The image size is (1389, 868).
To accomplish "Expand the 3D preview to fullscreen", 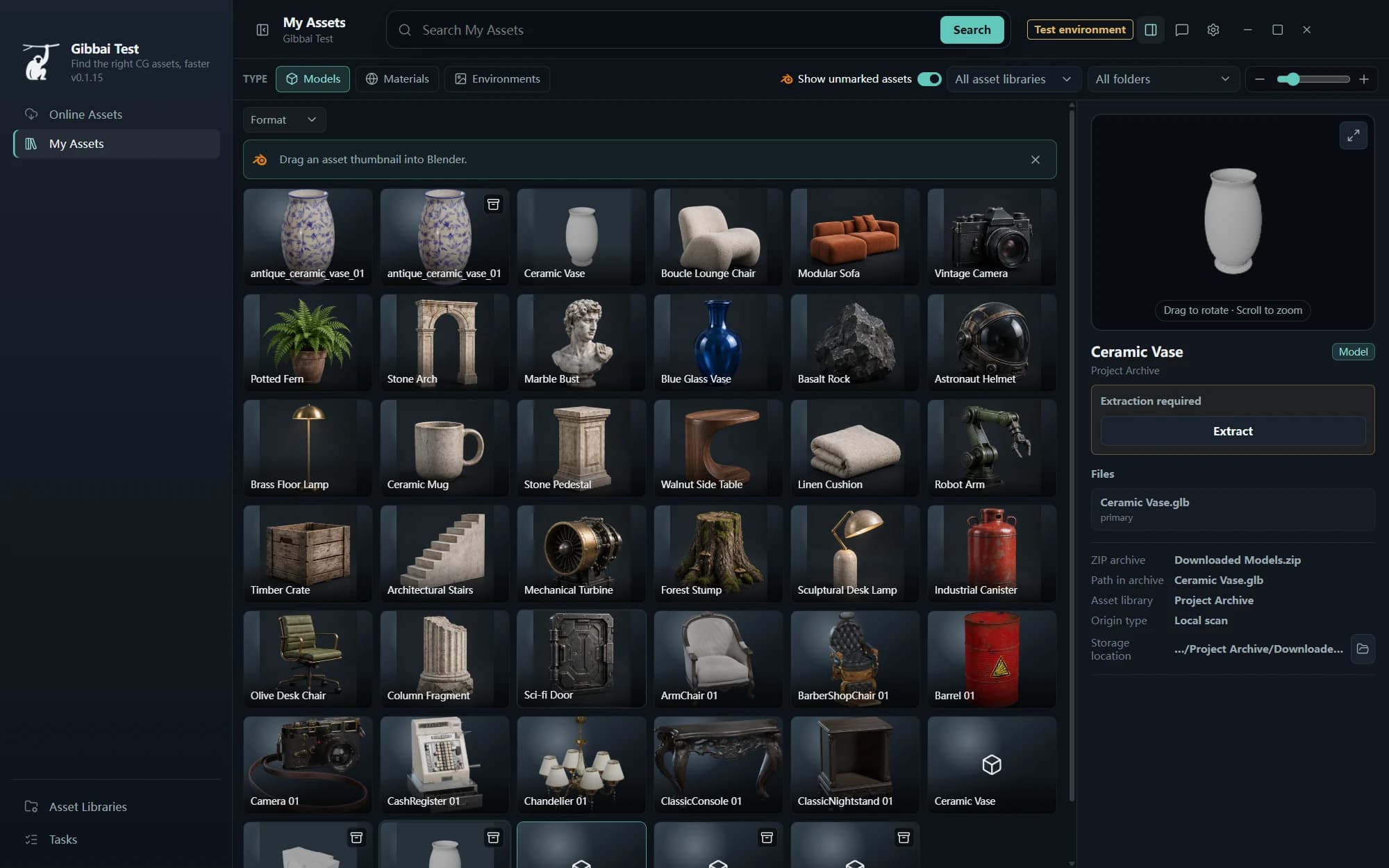I will 1354,135.
